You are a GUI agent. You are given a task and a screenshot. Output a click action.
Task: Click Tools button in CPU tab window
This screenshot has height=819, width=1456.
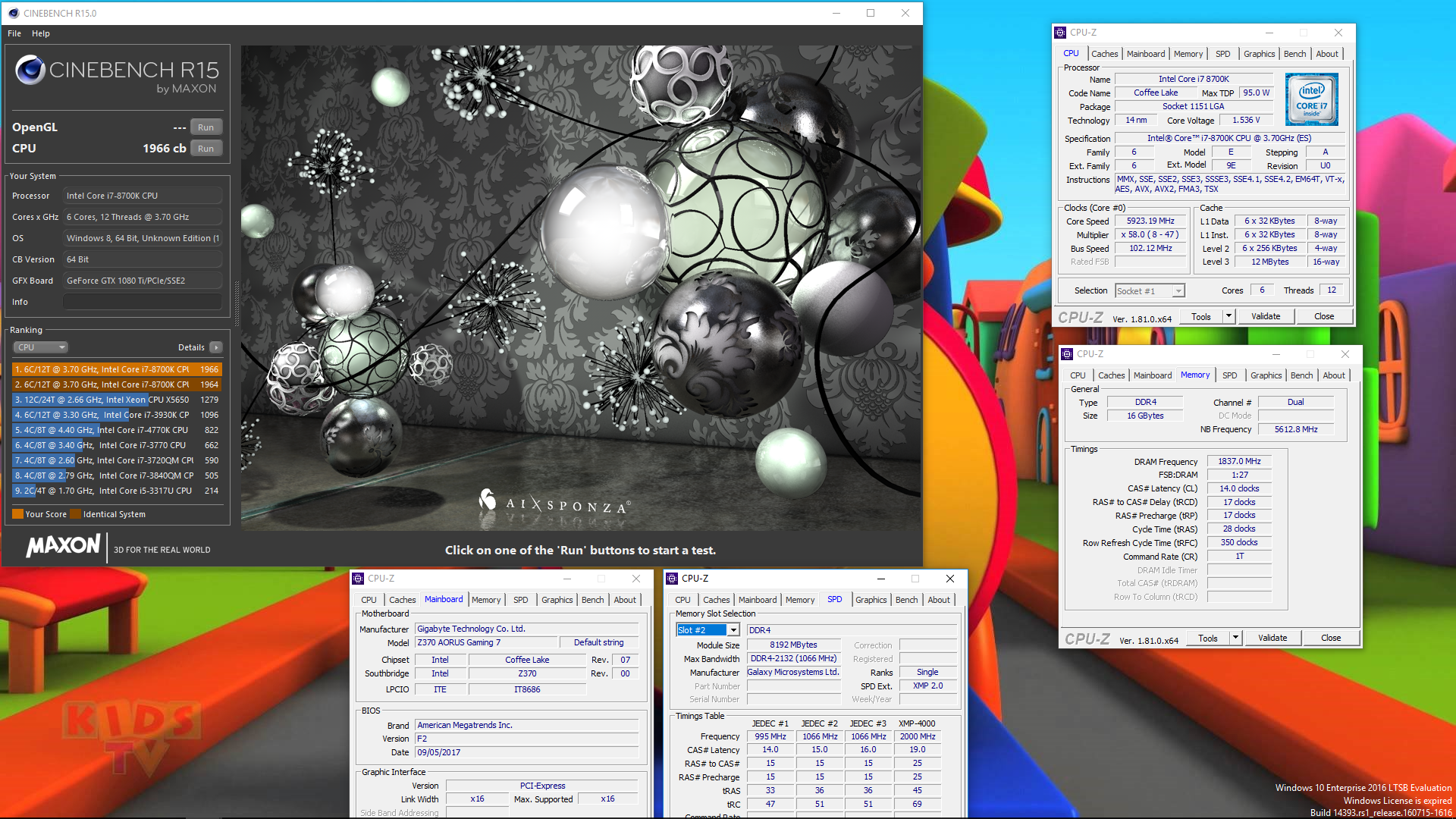[1201, 316]
